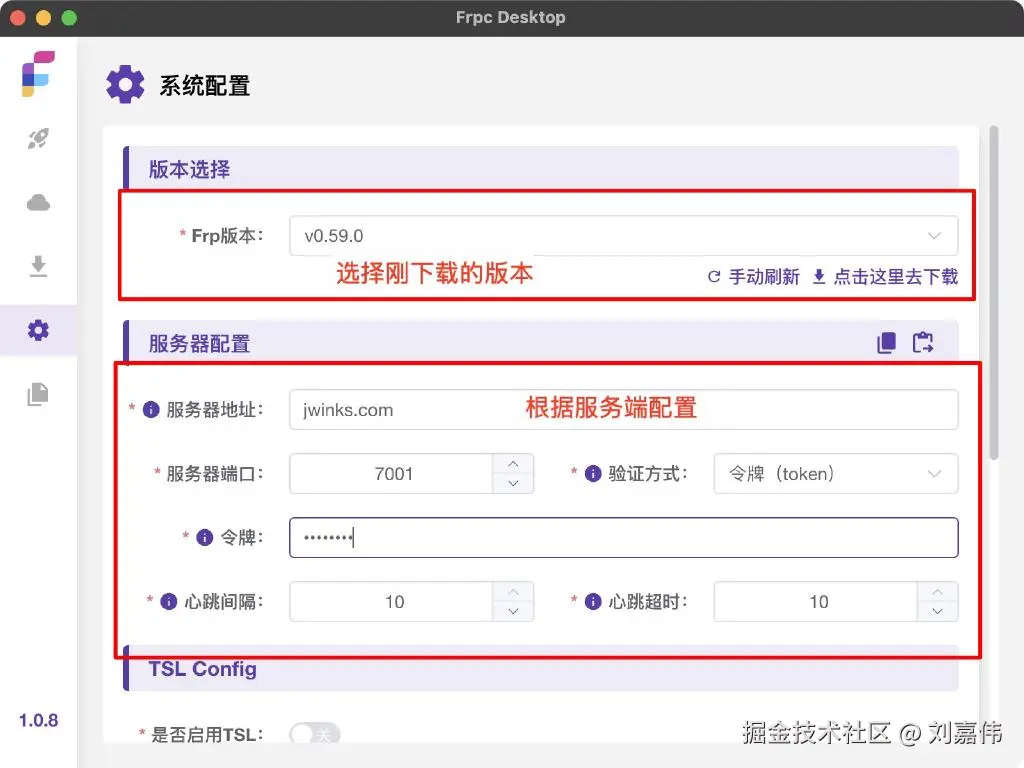The width and height of the screenshot is (1024, 768).
Task: Toggle the 是否启用TSL switch
Action: pos(314,734)
